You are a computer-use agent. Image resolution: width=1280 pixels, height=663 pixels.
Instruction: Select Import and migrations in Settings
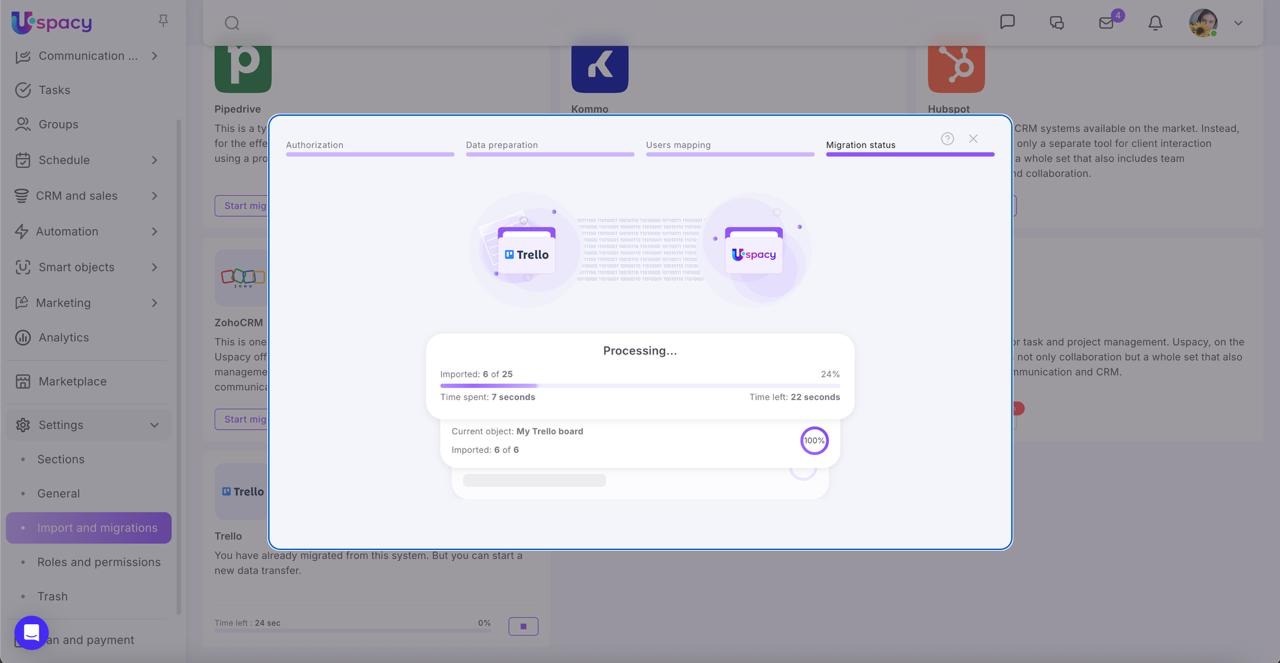[x=97, y=528]
